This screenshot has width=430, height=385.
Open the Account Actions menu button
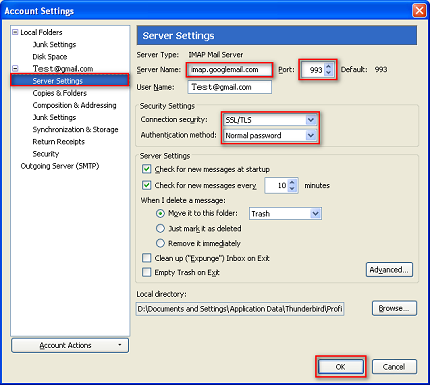click(x=70, y=345)
